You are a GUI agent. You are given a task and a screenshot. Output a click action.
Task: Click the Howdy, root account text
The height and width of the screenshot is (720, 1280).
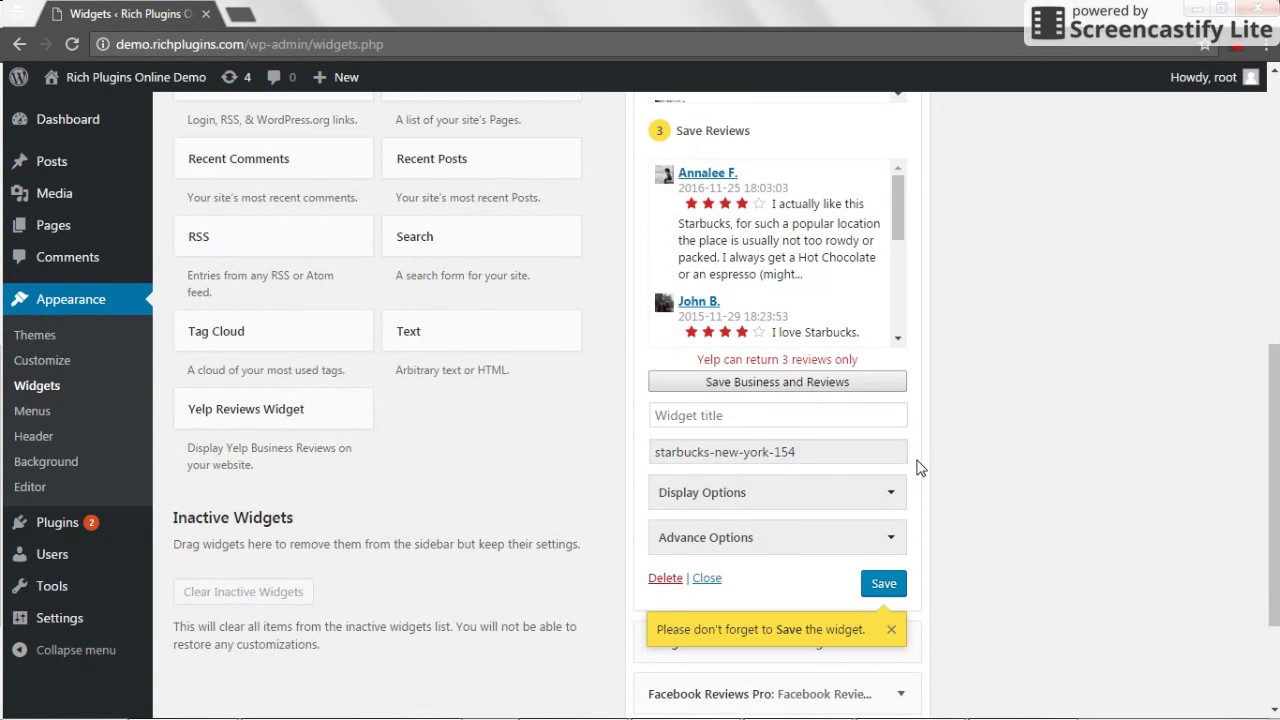(x=1203, y=77)
